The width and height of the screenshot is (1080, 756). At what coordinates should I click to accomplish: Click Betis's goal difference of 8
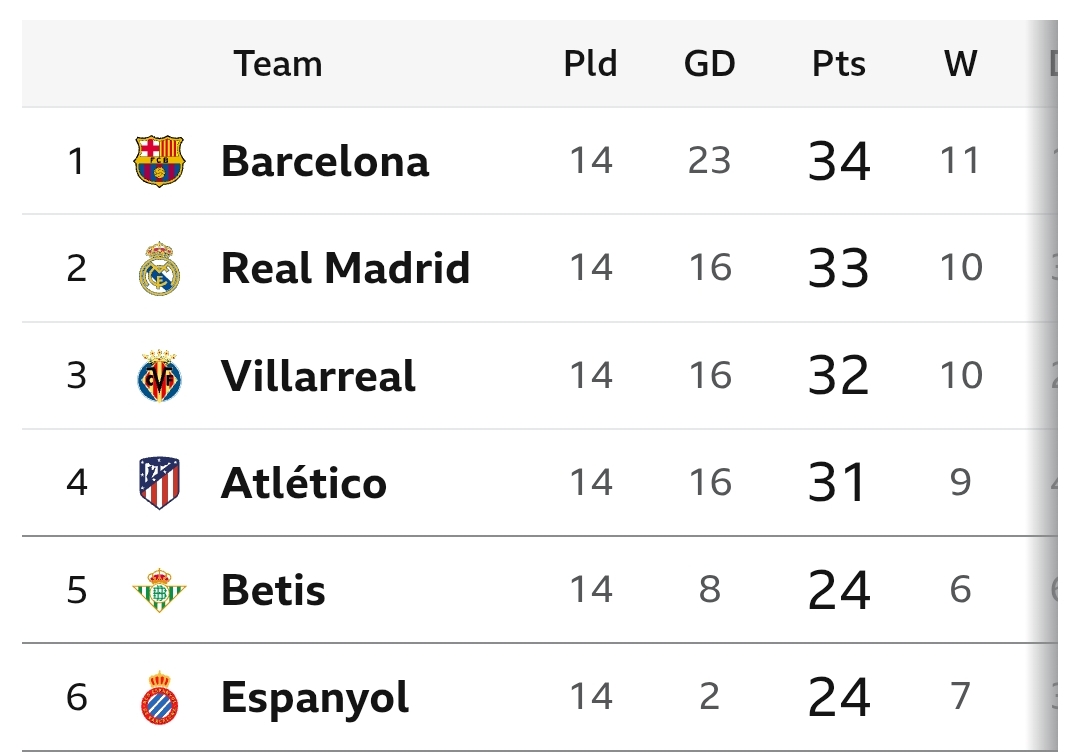tap(709, 590)
